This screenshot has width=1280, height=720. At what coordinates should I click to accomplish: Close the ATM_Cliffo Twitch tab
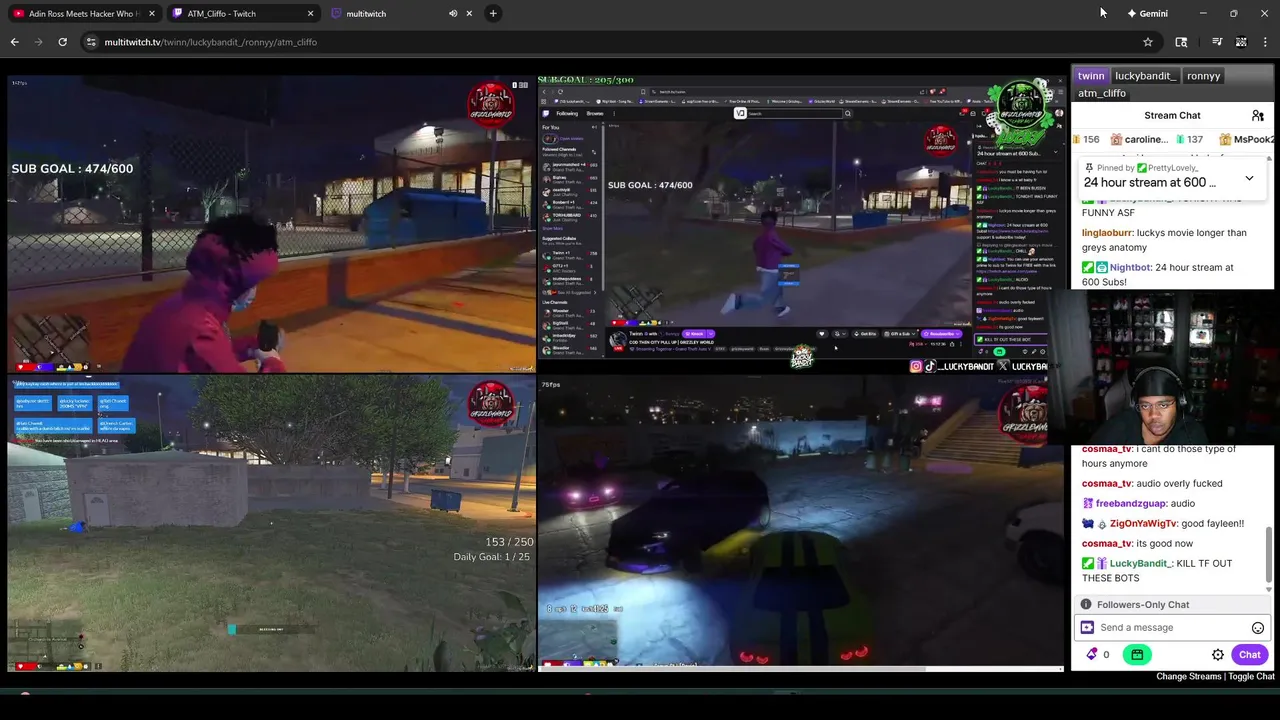point(310,13)
